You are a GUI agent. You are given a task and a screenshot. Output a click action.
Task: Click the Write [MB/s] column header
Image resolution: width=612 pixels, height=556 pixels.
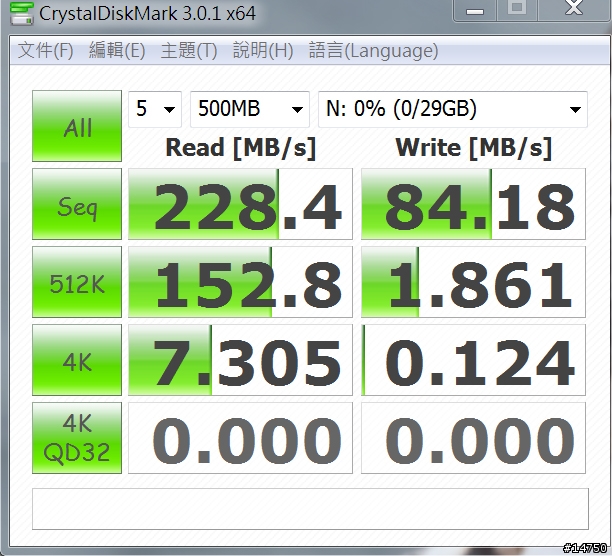pyautogui.click(x=473, y=148)
